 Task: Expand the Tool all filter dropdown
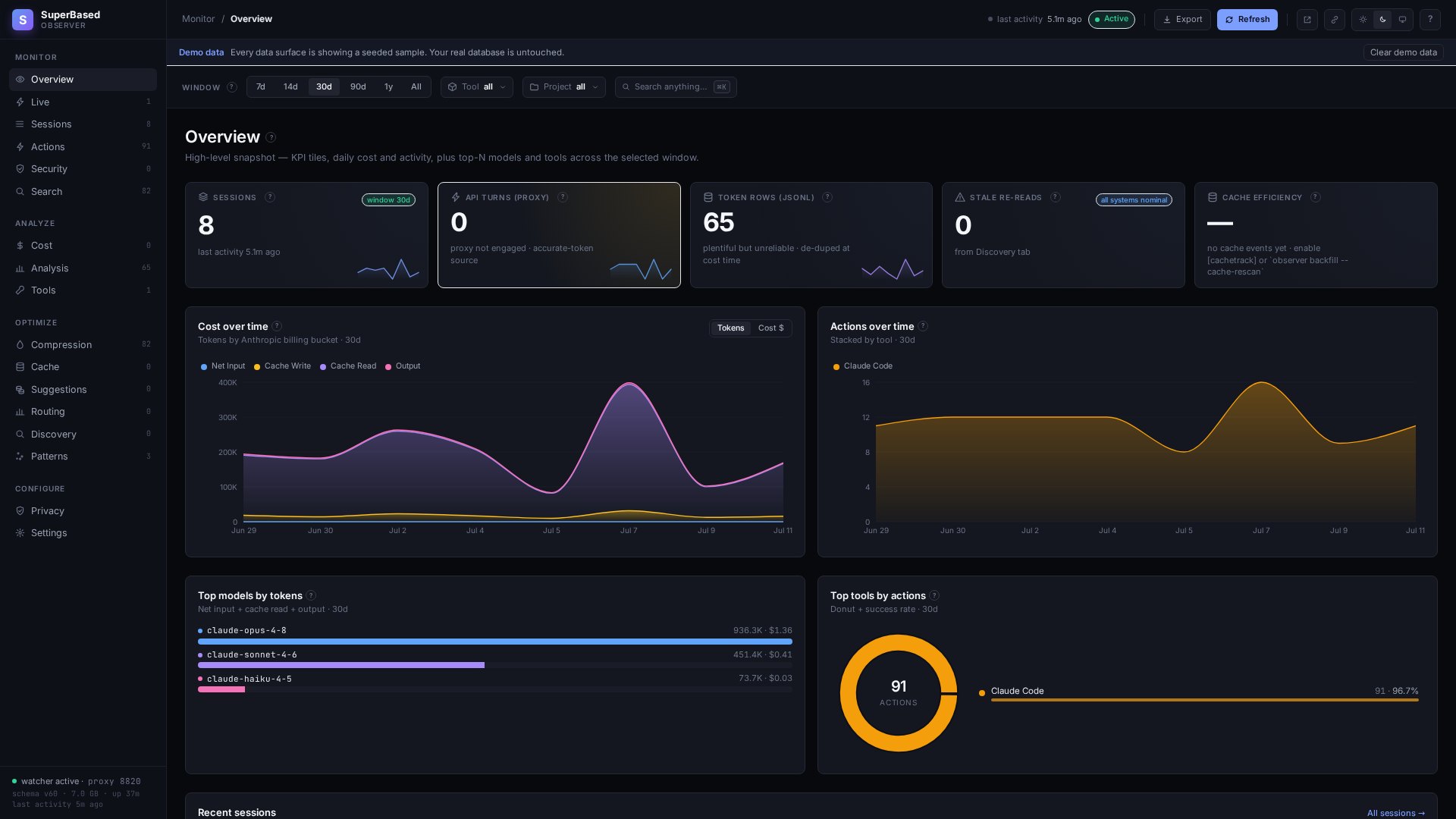point(476,87)
